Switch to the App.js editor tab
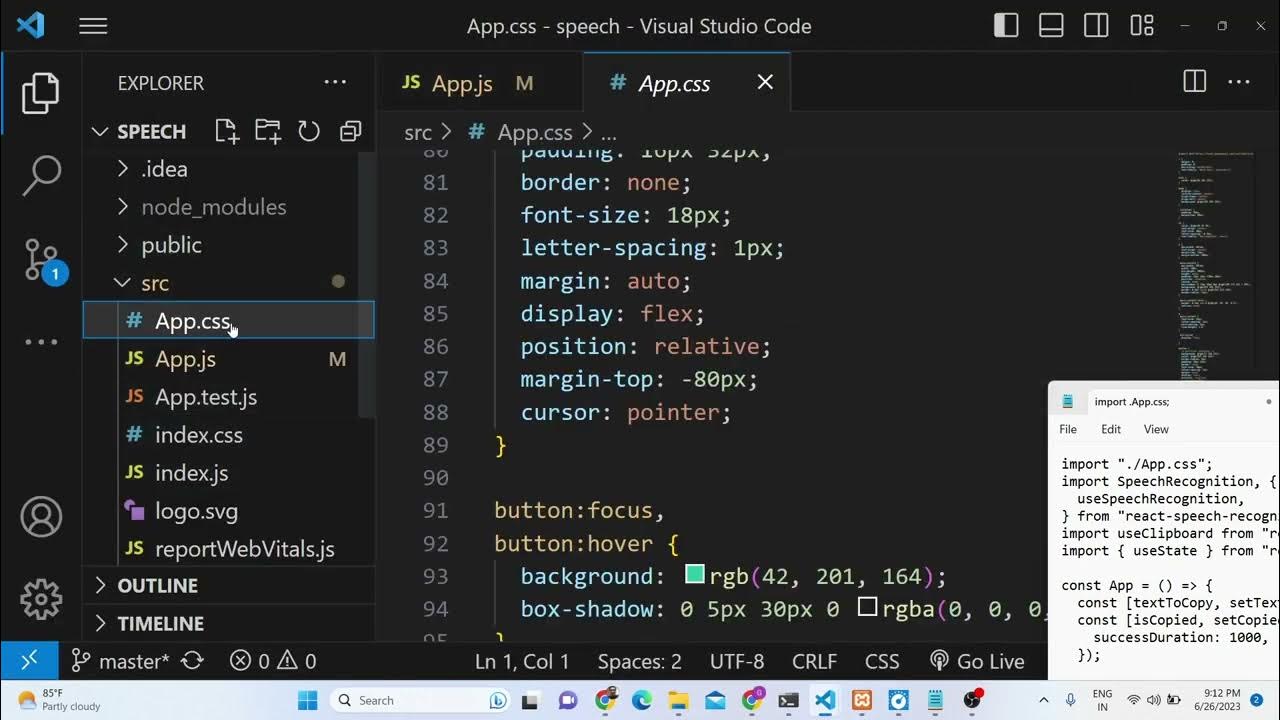Image resolution: width=1280 pixels, height=720 pixels. (x=461, y=83)
